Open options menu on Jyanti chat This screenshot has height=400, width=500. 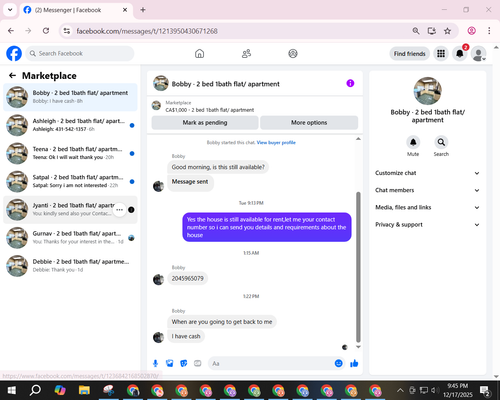tap(119, 210)
